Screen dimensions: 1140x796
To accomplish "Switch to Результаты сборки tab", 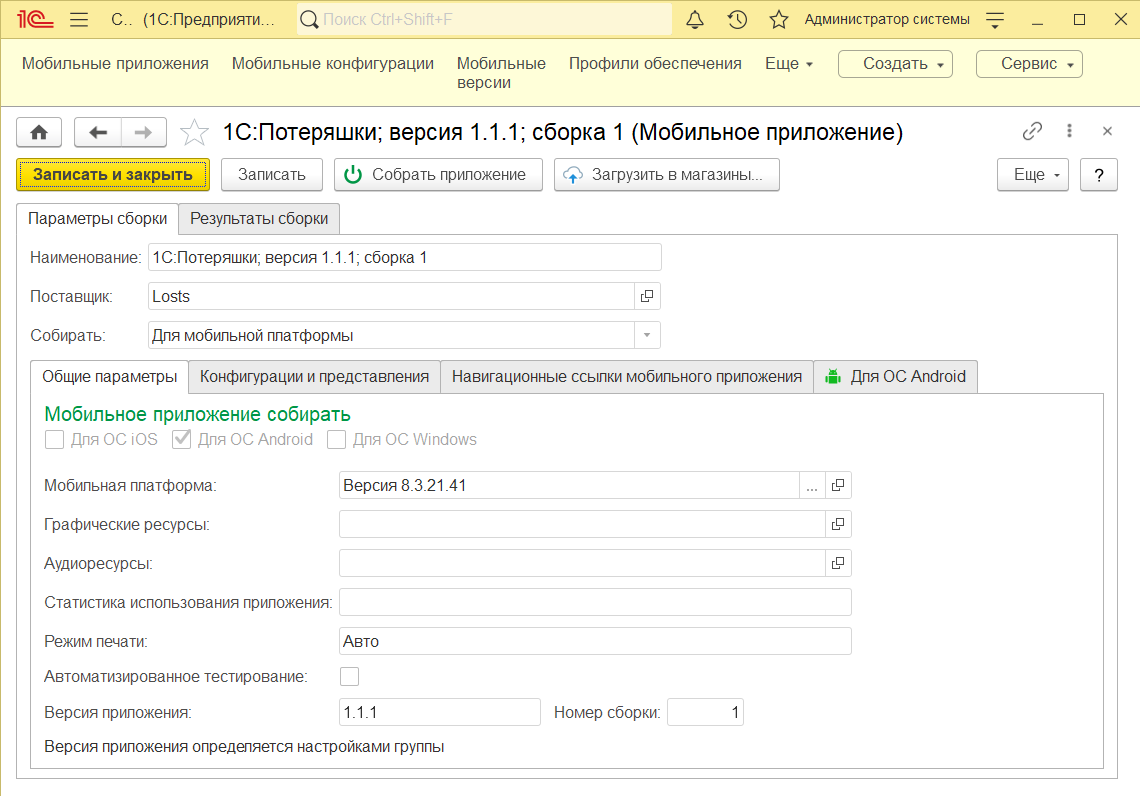I will pyautogui.click(x=259, y=219).
